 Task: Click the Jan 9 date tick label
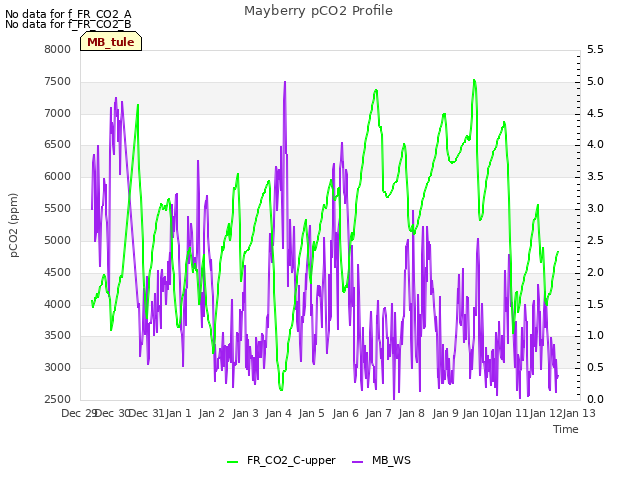[445, 414]
